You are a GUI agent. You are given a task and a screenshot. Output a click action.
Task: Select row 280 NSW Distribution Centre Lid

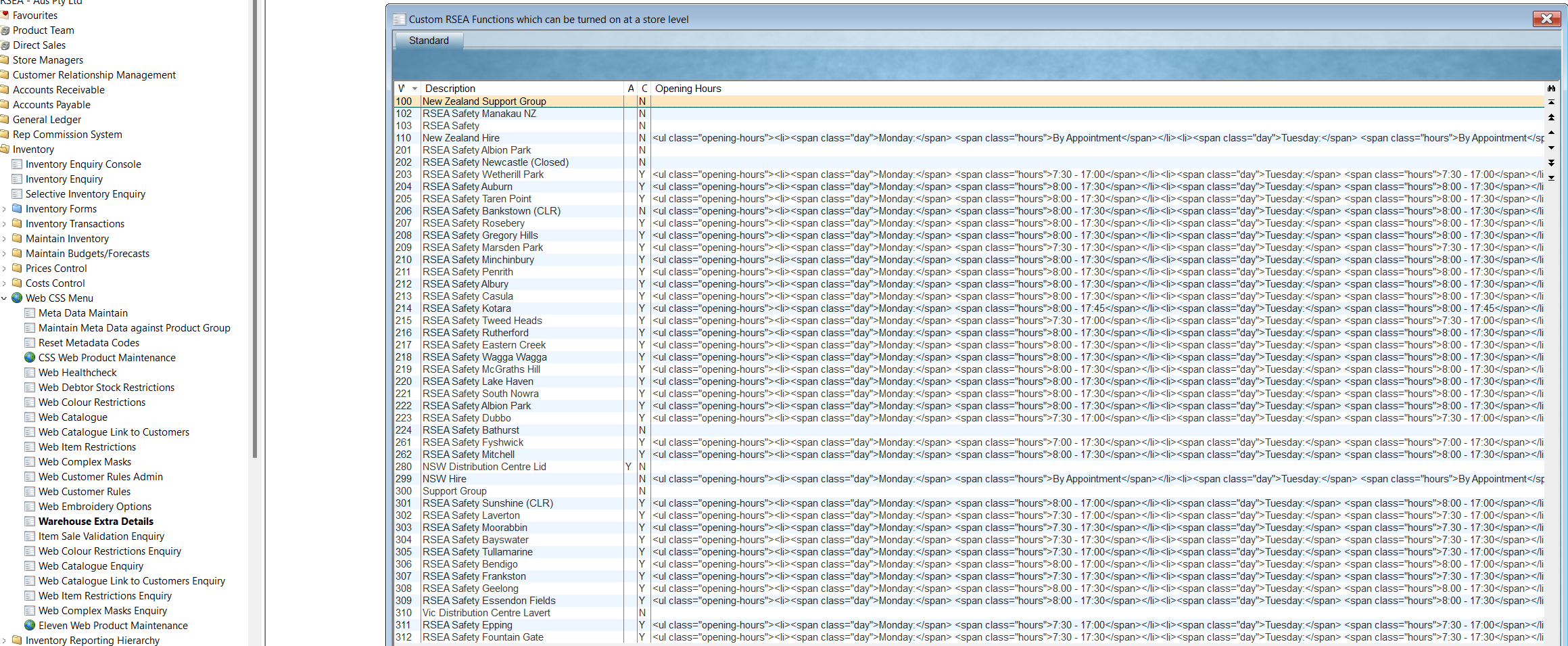pos(969,466)
